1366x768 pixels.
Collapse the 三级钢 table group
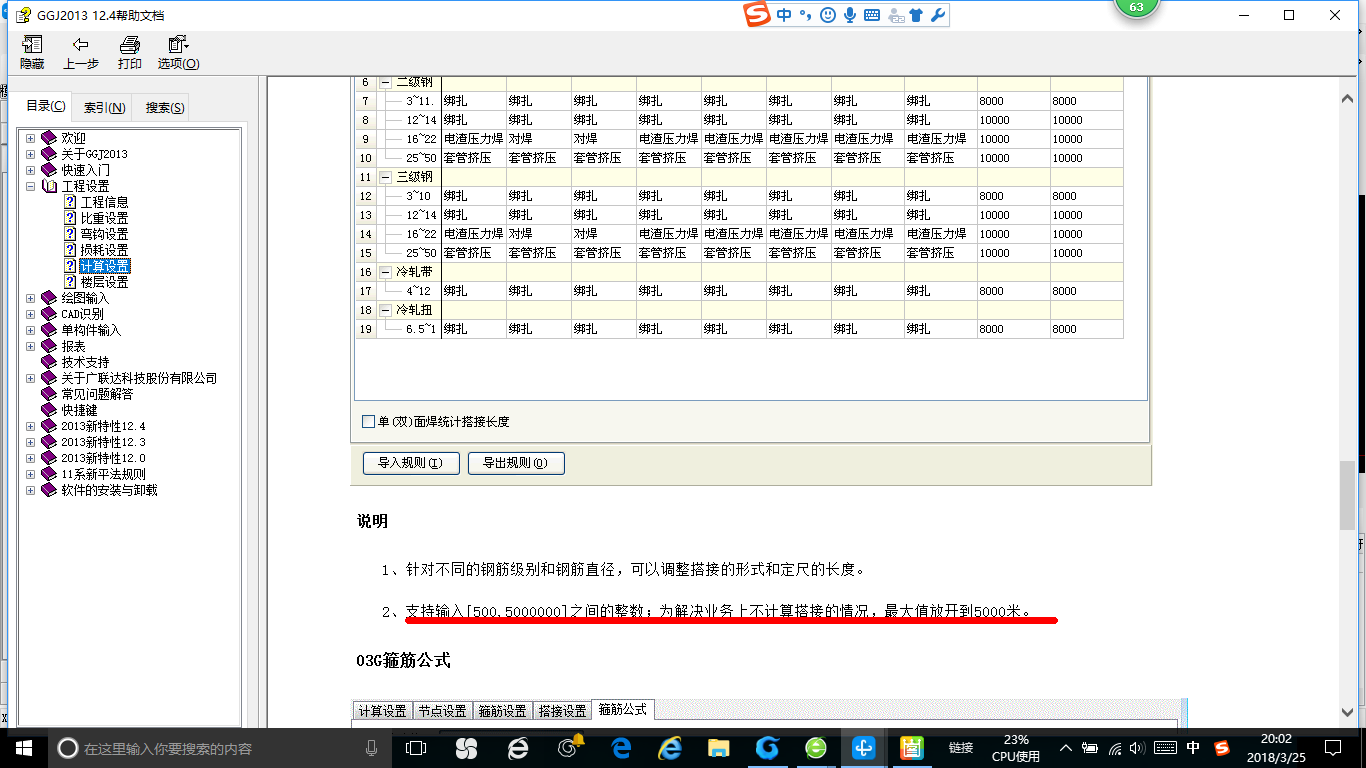[385, 176]
